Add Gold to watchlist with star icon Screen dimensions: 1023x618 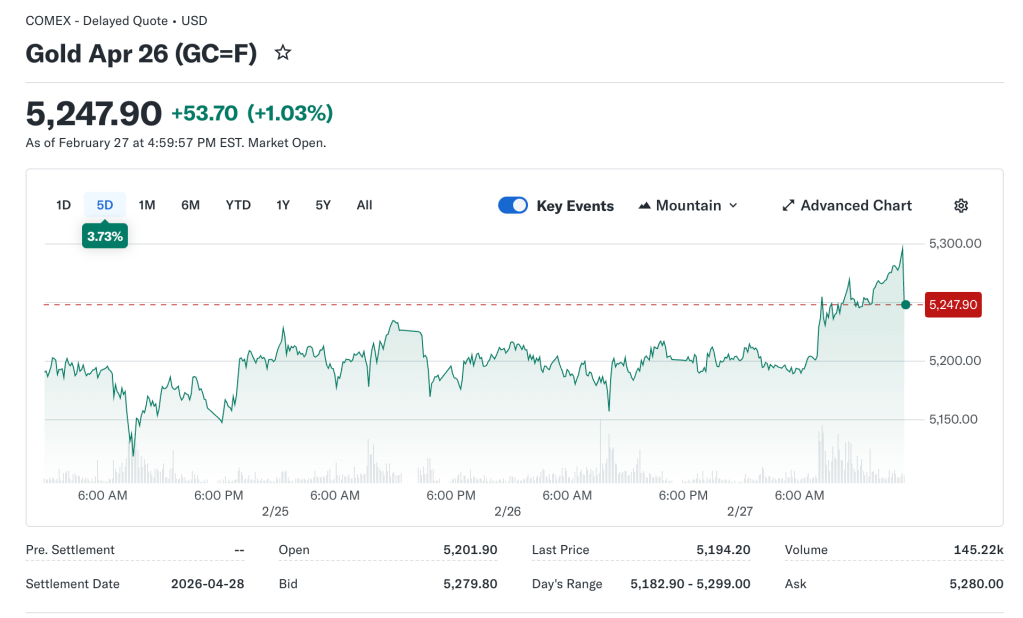click(283, 53)
